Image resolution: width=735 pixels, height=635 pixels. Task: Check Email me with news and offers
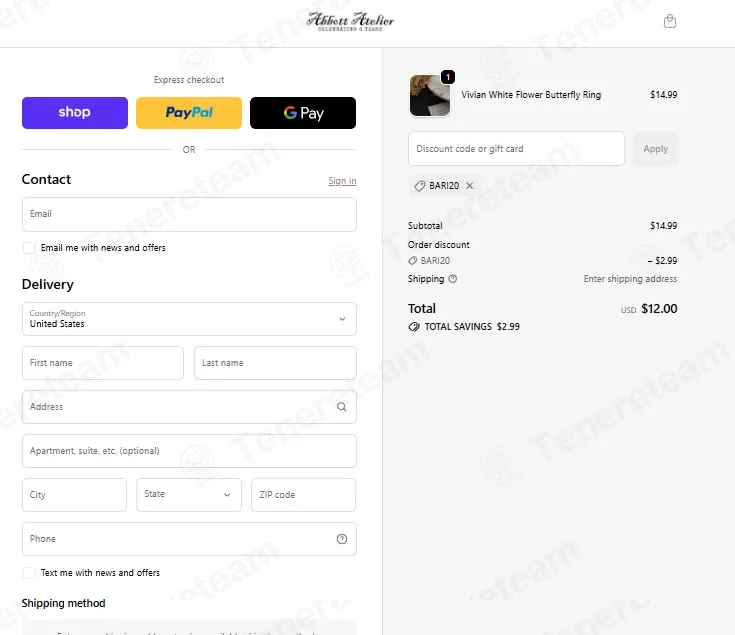coord(29,248)
